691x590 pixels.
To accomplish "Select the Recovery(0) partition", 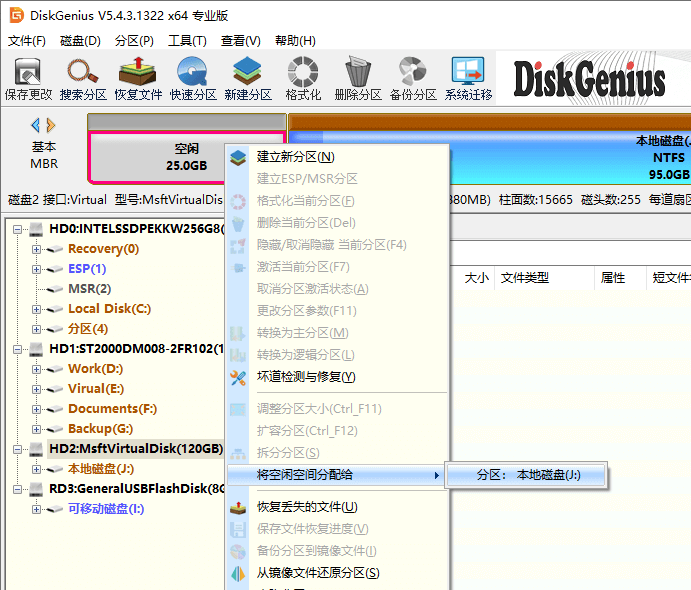I will [x=104, y=249].
